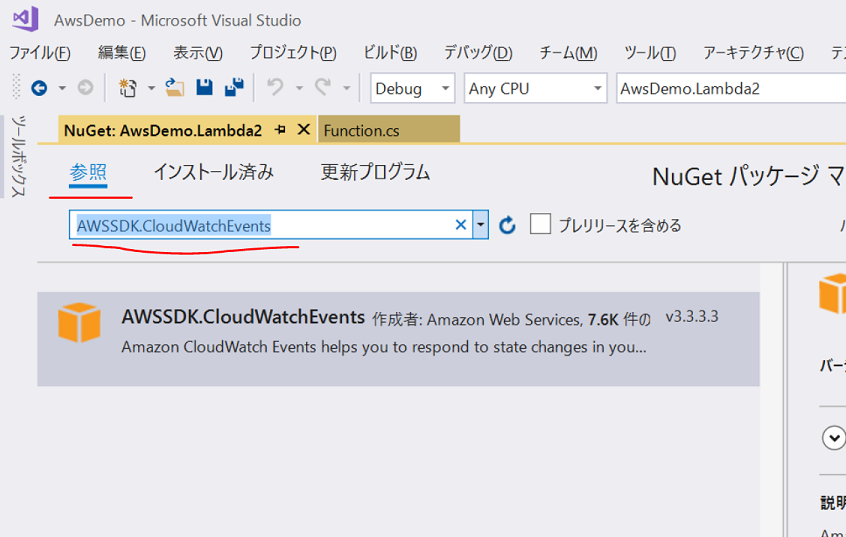
Task: Expand the search history dropdown arrow
Action: coord(480,225)
